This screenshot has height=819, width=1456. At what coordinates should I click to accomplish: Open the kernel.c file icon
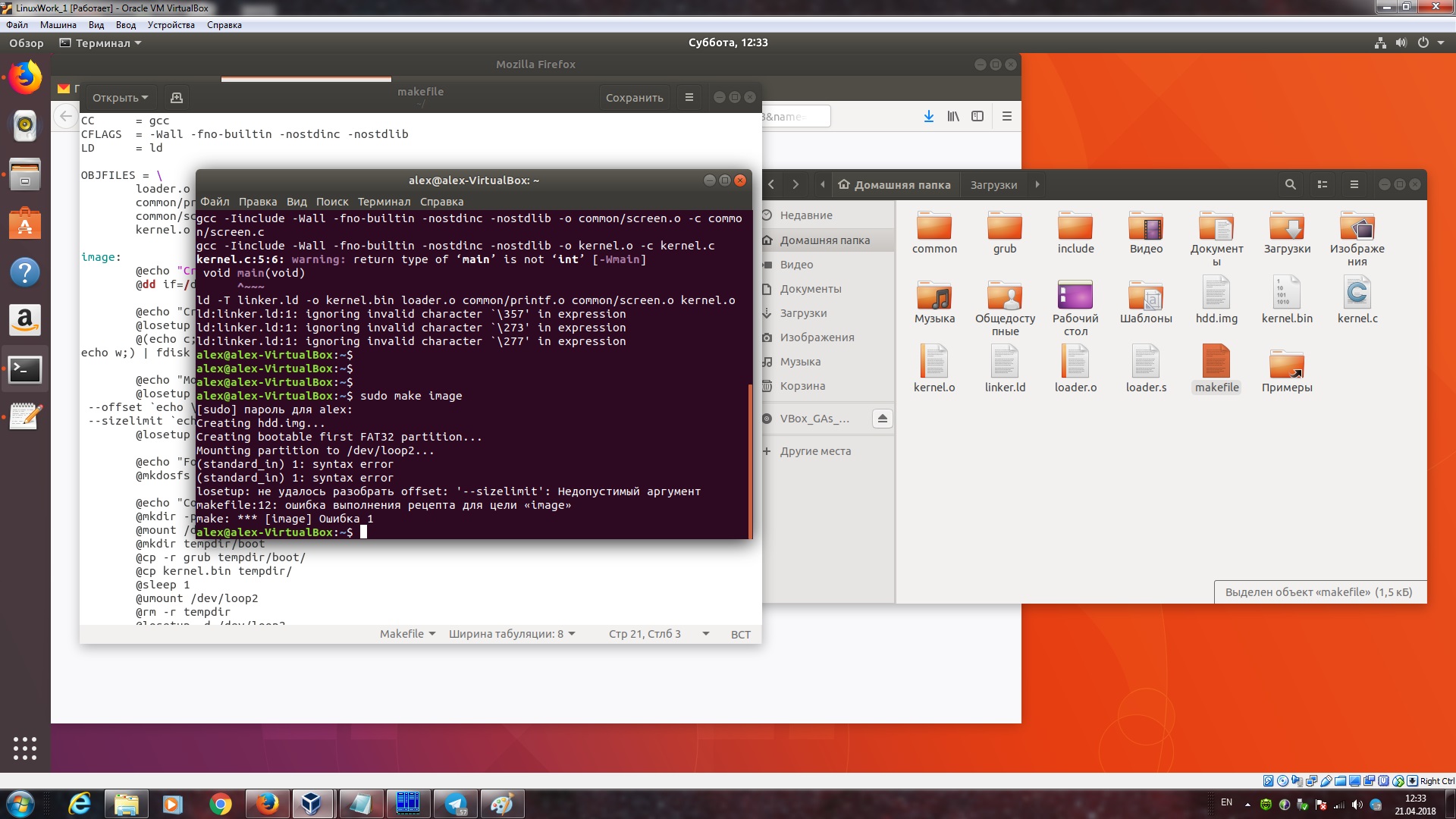point(1357,301)
